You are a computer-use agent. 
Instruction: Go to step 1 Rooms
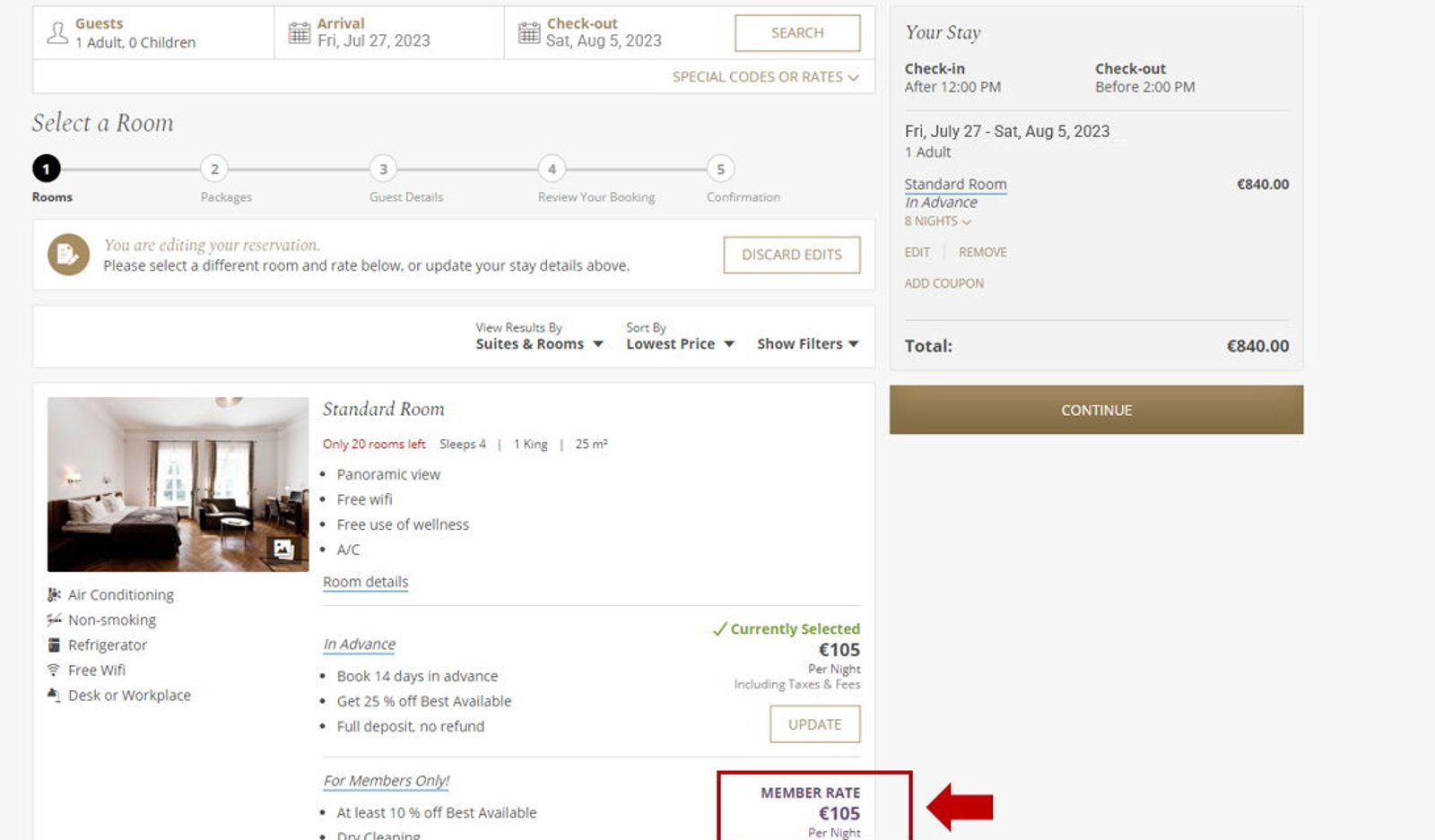coord(47,169)
